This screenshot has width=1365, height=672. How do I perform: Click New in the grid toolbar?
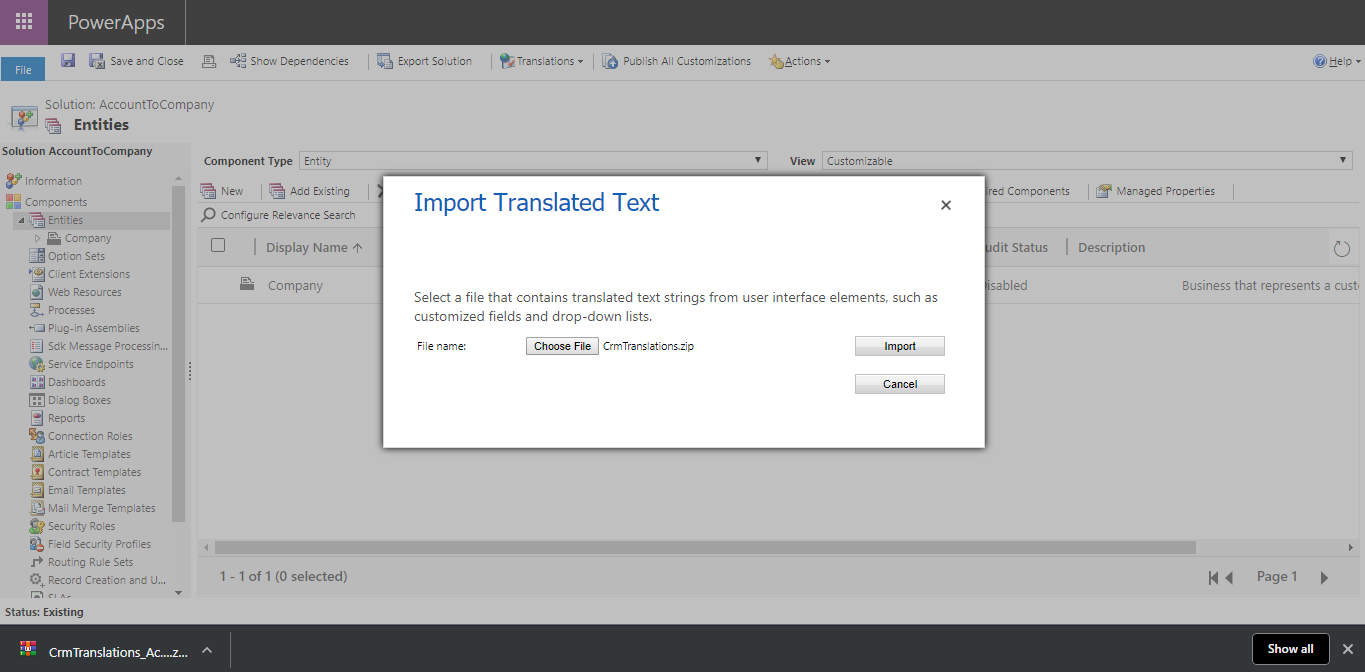click(222, 191)
